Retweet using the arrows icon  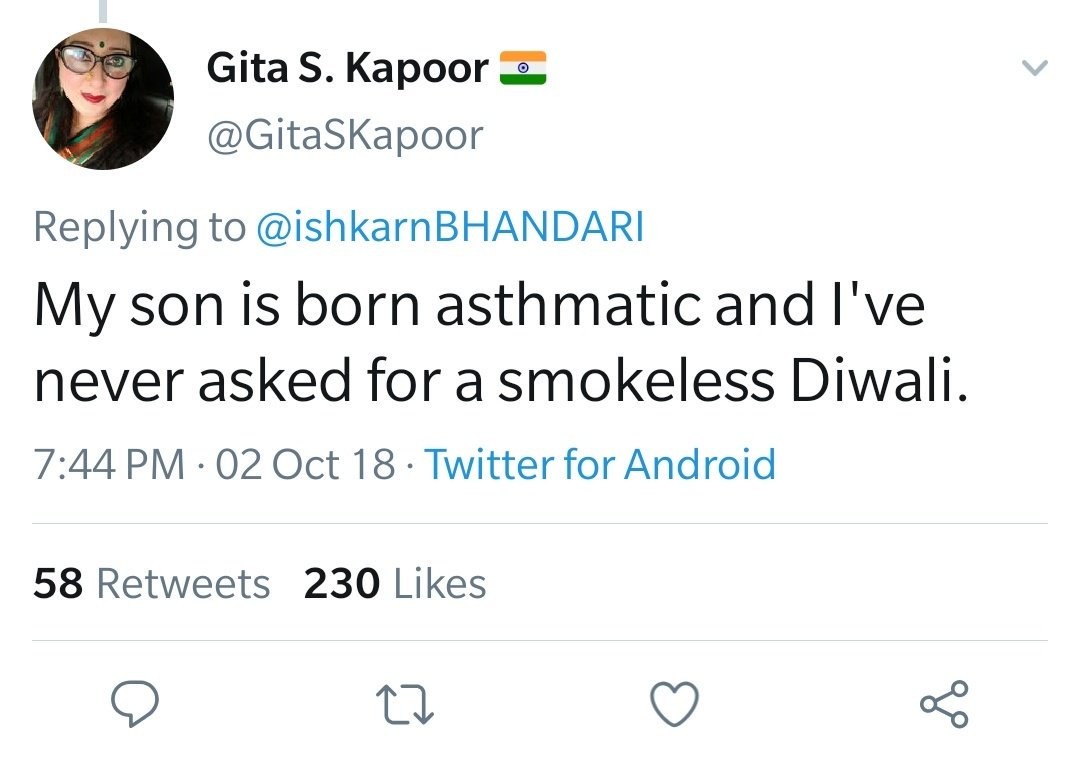[405, 704]
